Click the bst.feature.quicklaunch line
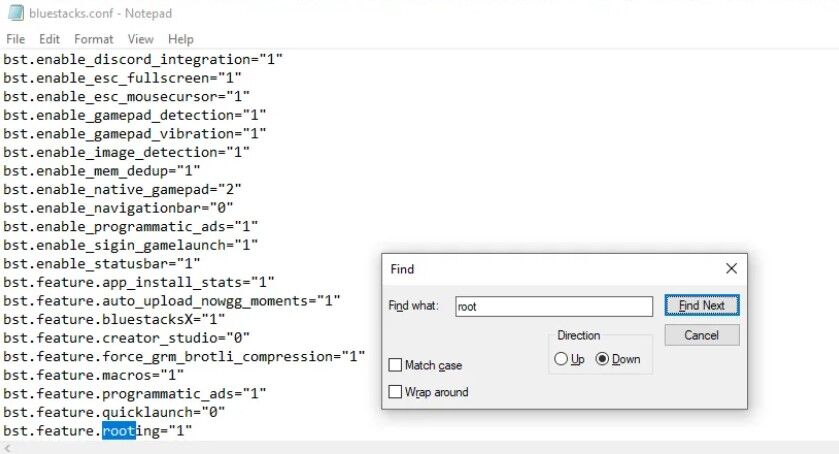 click(x=113, y=411)
